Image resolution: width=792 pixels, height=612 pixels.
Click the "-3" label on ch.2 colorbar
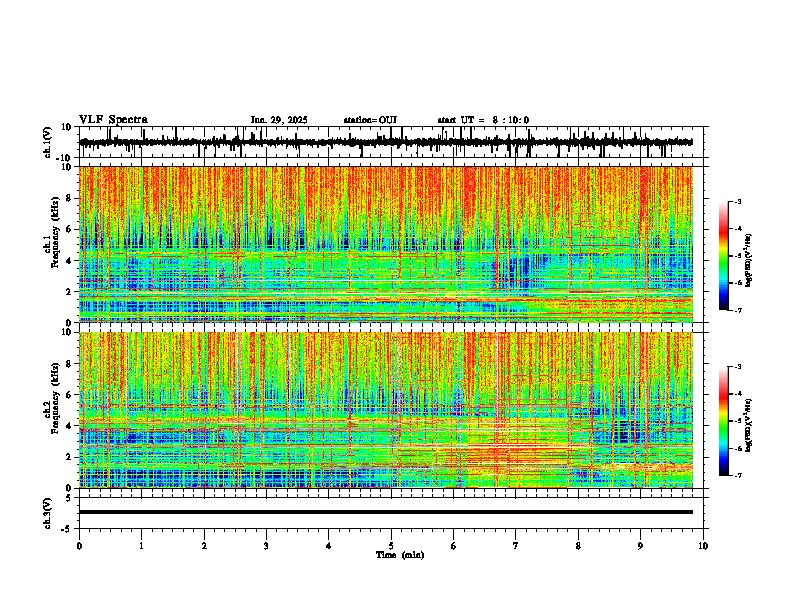(x=737, y=367)
